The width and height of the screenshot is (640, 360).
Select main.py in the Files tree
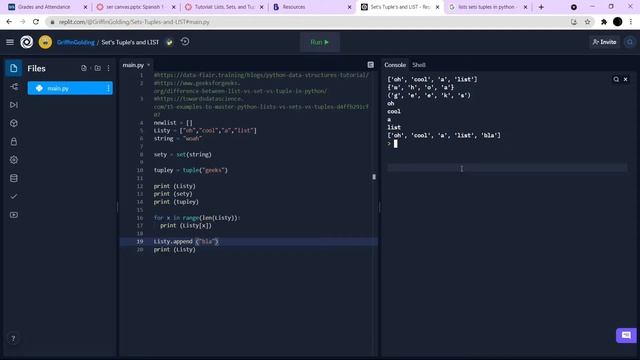tap(70, 88)
